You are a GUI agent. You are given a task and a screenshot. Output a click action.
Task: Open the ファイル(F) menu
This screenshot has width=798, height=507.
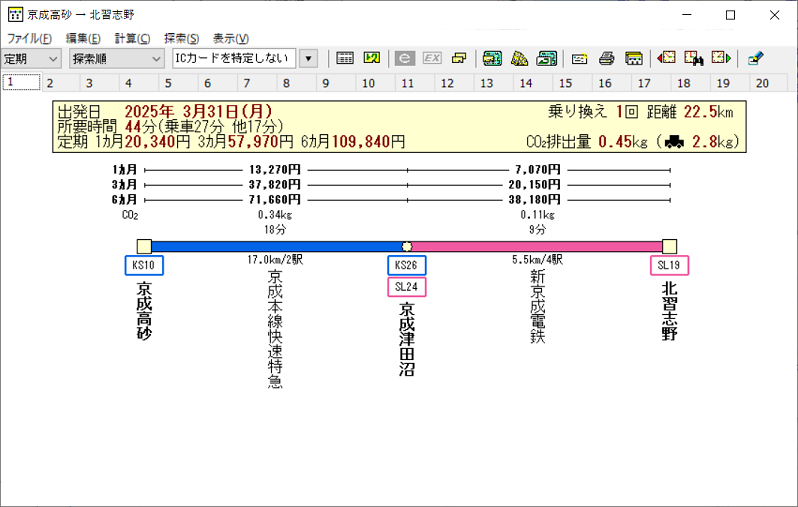[x=30, y=38]
